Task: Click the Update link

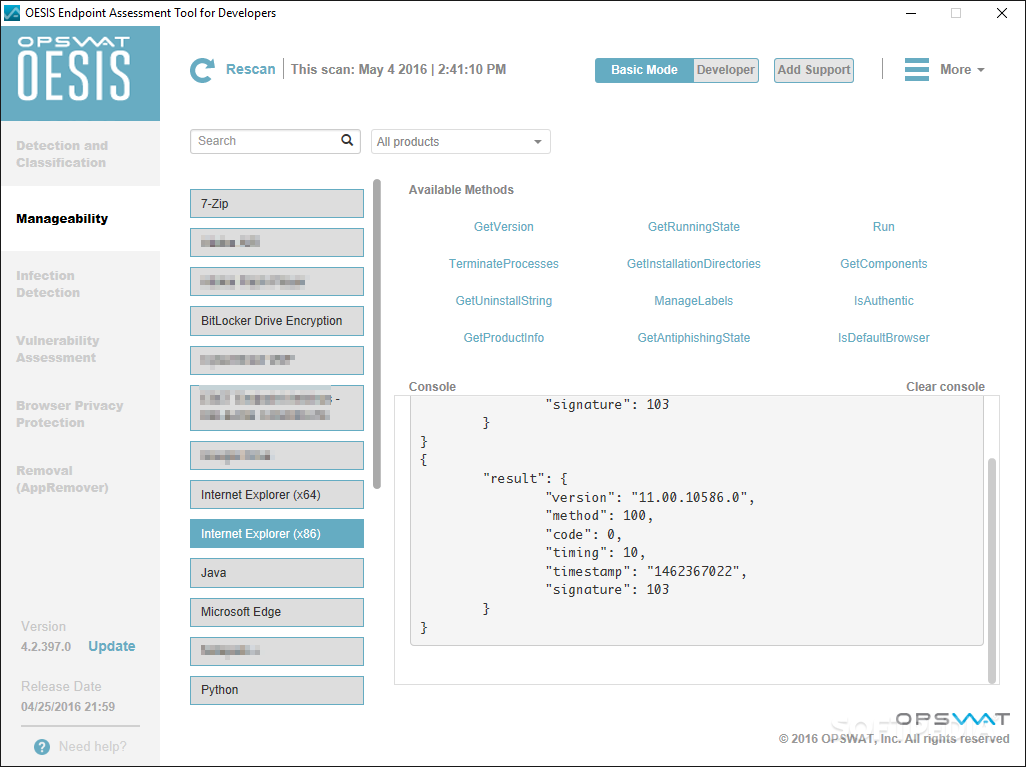Action: (x=112, y=646)
